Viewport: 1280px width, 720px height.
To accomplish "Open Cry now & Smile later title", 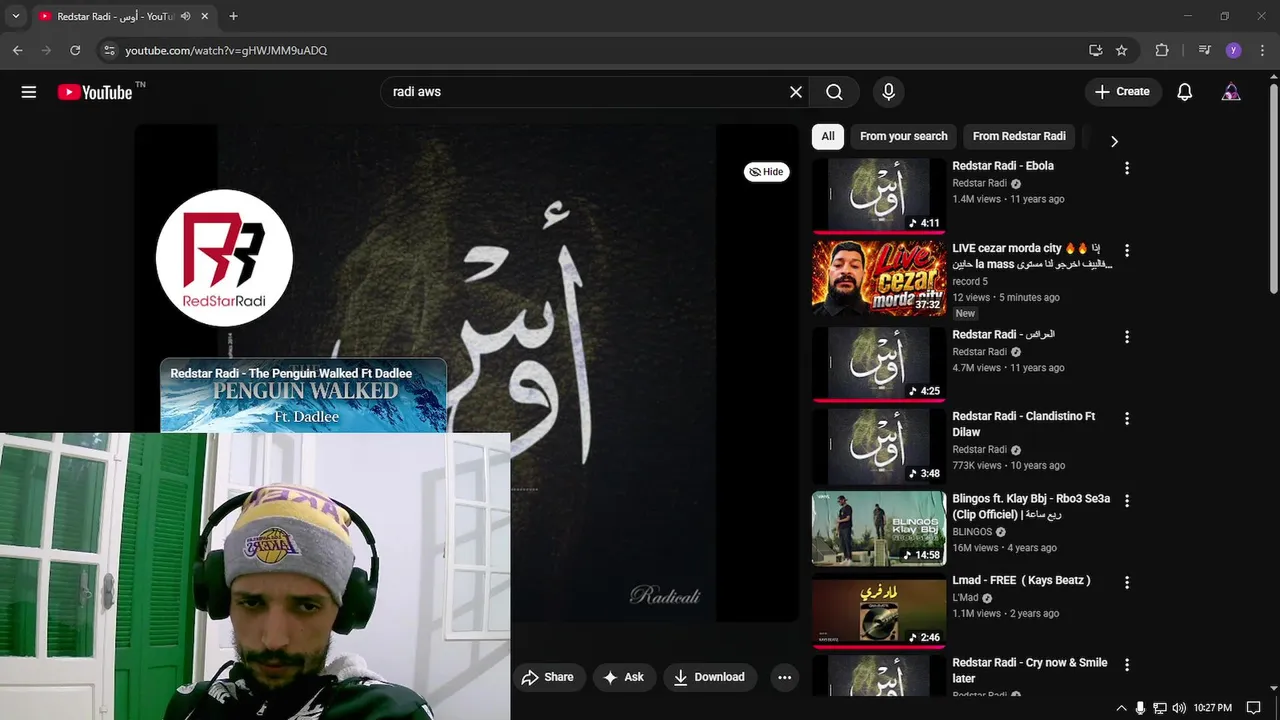I will (x=1030, y=670).
